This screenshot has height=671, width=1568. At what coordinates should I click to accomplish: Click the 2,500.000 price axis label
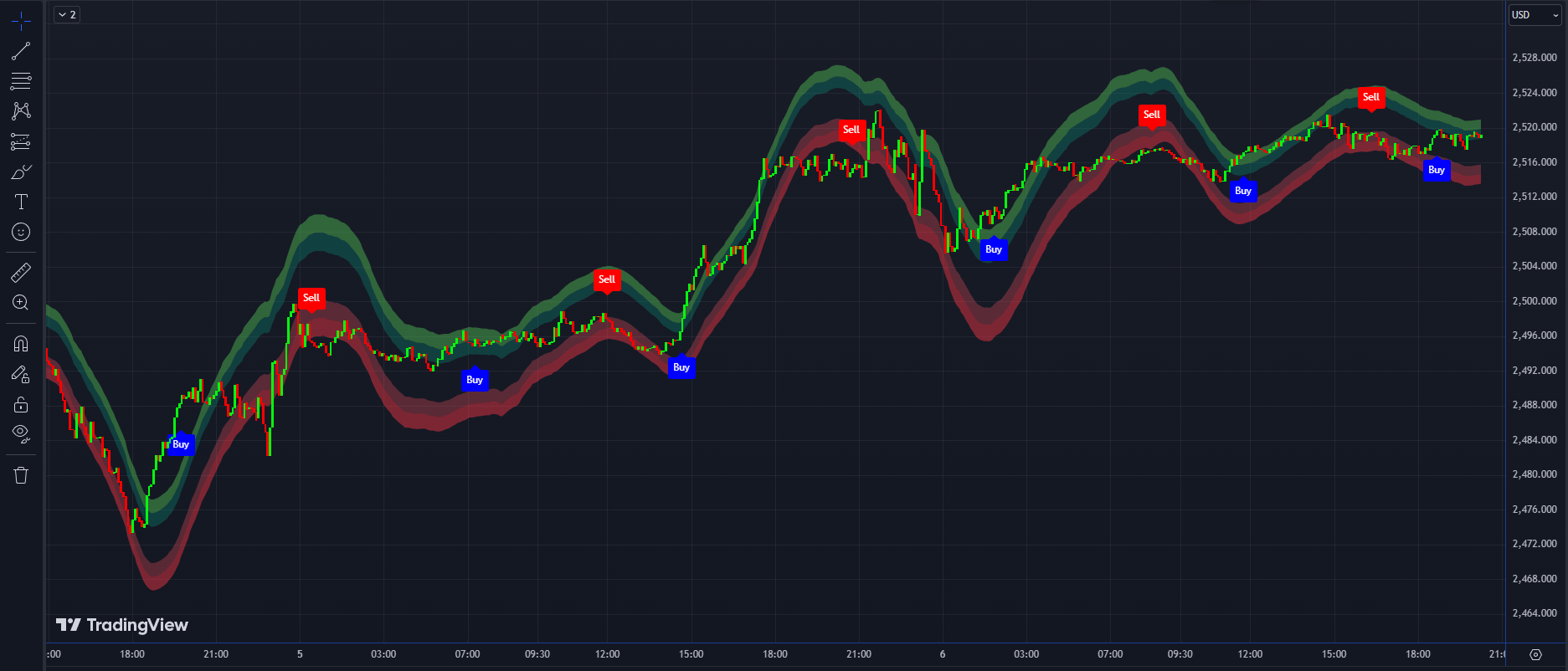point(1535,300)
